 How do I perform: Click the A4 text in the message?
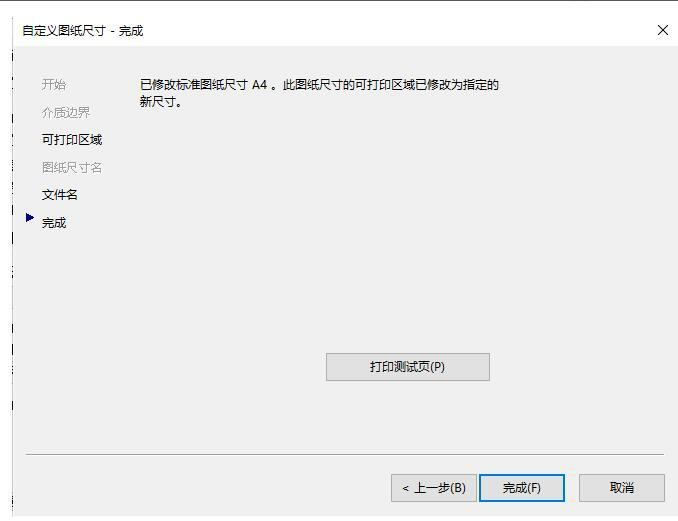click(259, 84)
